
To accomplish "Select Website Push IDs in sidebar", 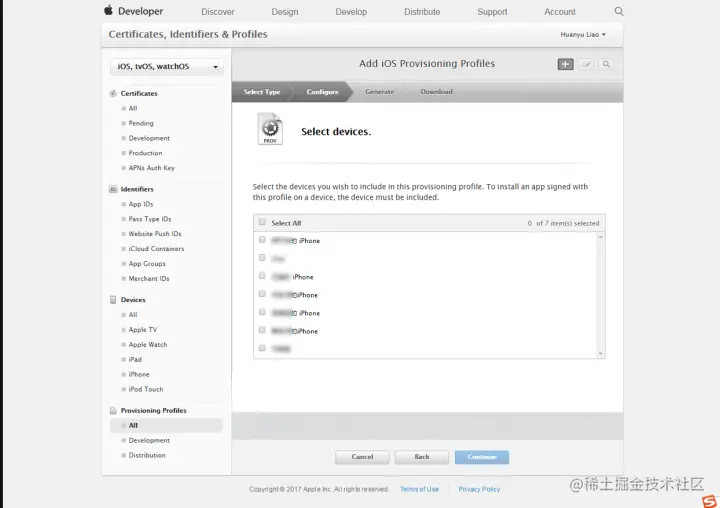I will coord(155,234).
